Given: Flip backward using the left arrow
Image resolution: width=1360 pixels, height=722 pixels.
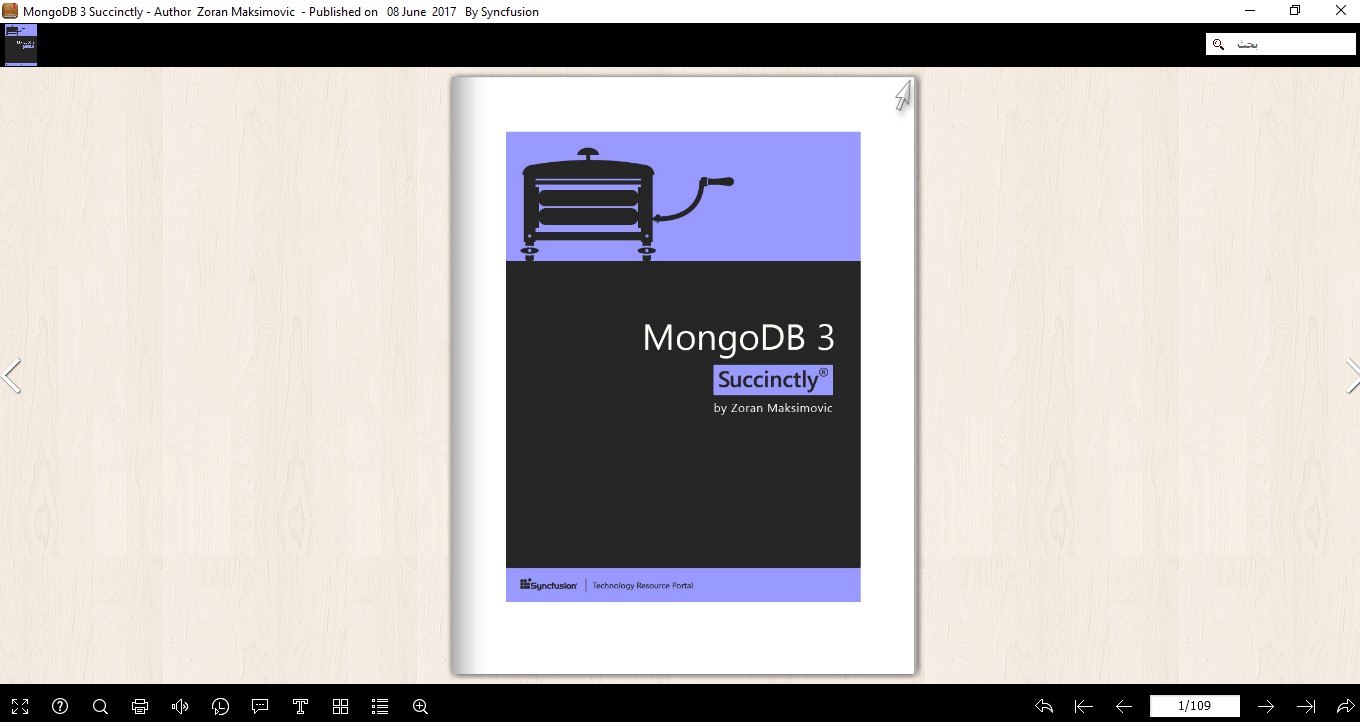Looking at the screenshot, I should 14,376.
